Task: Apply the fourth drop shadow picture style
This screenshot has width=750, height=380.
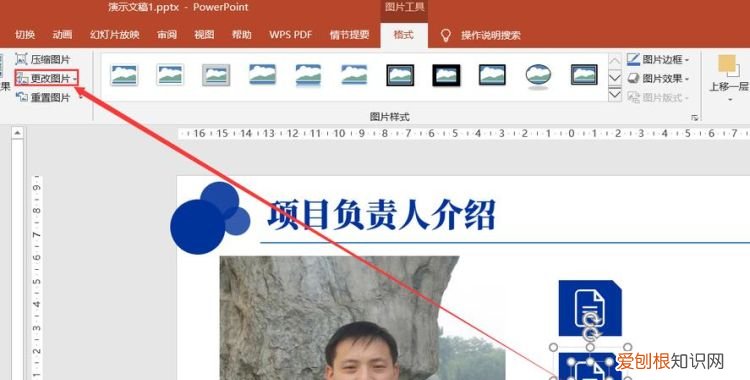Action: (x=263, y=75)
